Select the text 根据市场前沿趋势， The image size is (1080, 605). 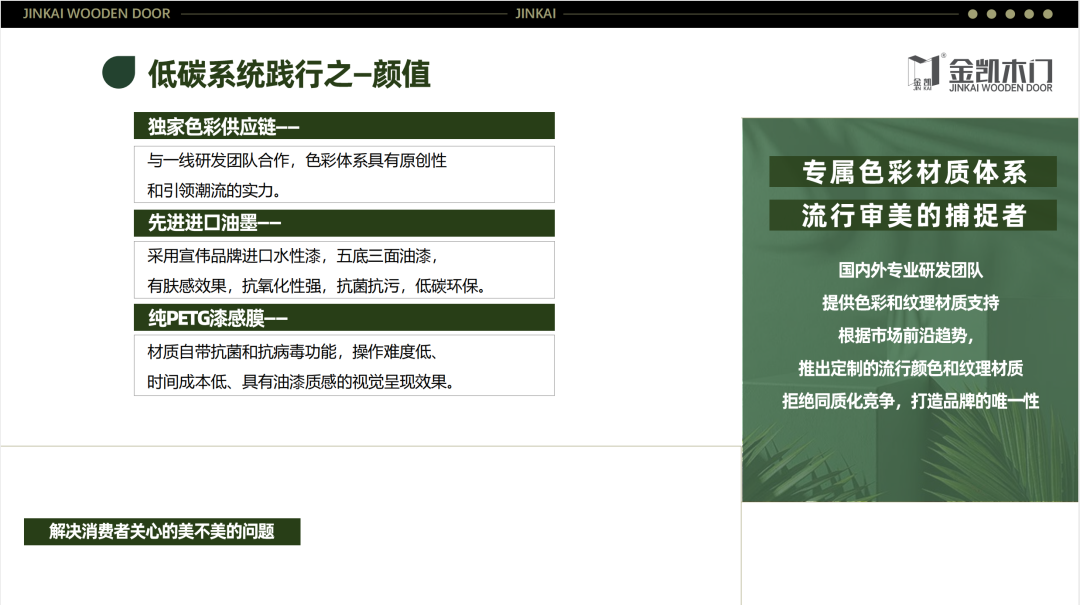907,336
